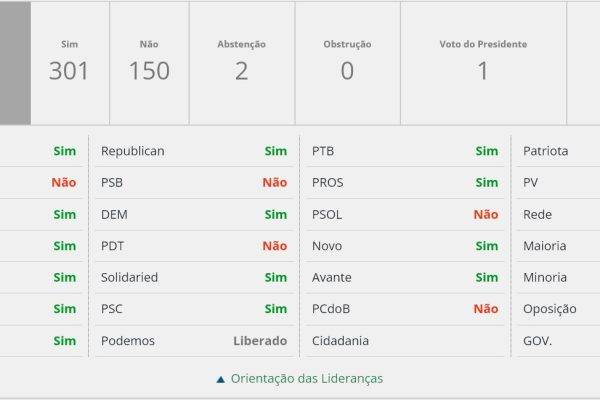This screenshot has height=400, width=600.
Task: Click Liberado orientation for Podemos
Action: click(x=260, y=341)
